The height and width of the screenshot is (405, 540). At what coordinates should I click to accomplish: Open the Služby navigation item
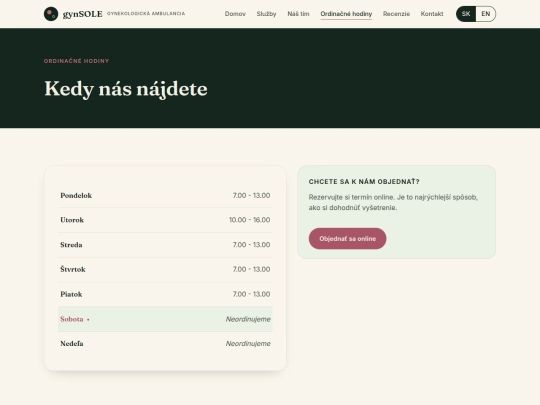266,14
